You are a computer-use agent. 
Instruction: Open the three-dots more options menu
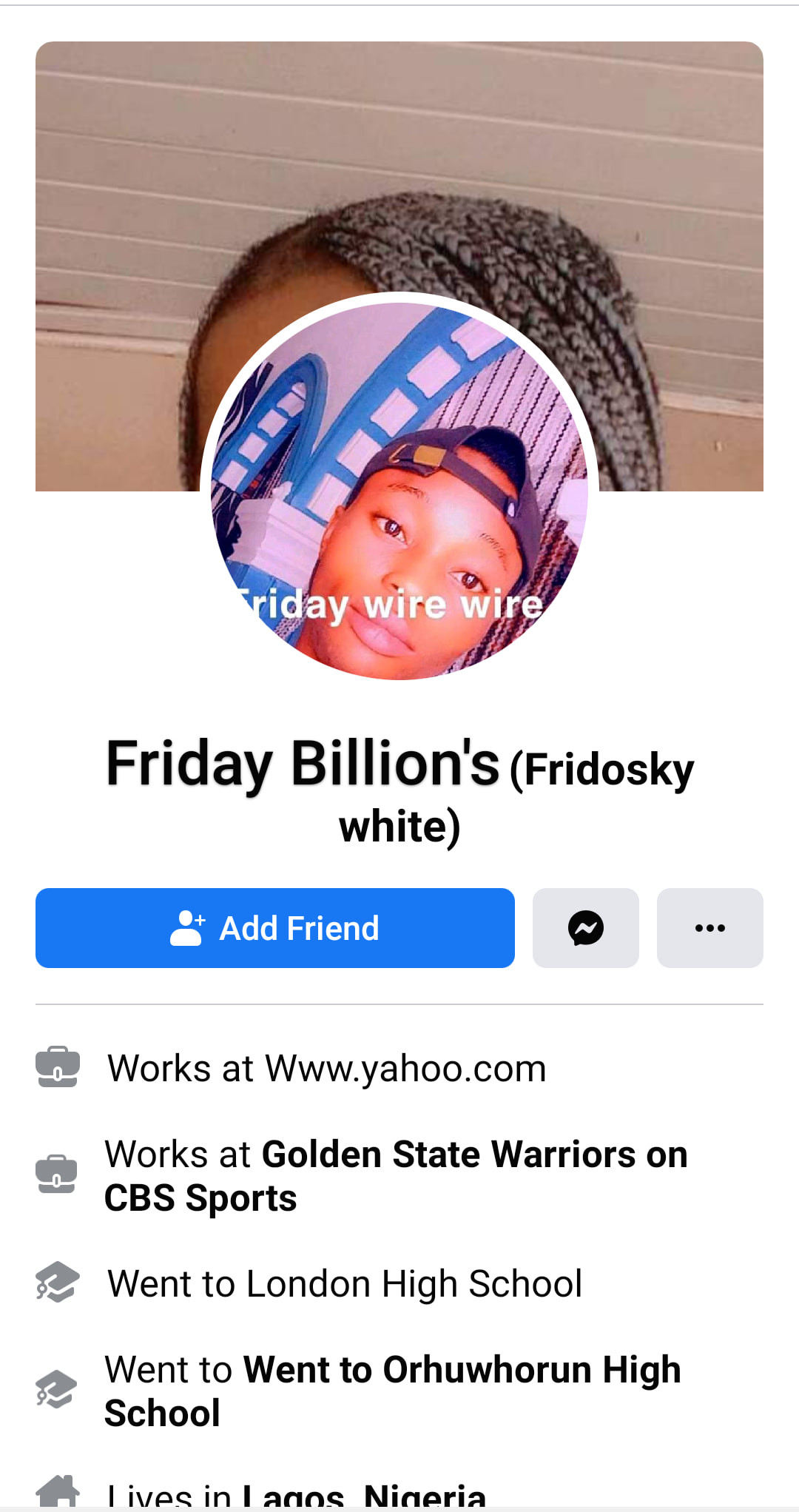pos(710,928)
